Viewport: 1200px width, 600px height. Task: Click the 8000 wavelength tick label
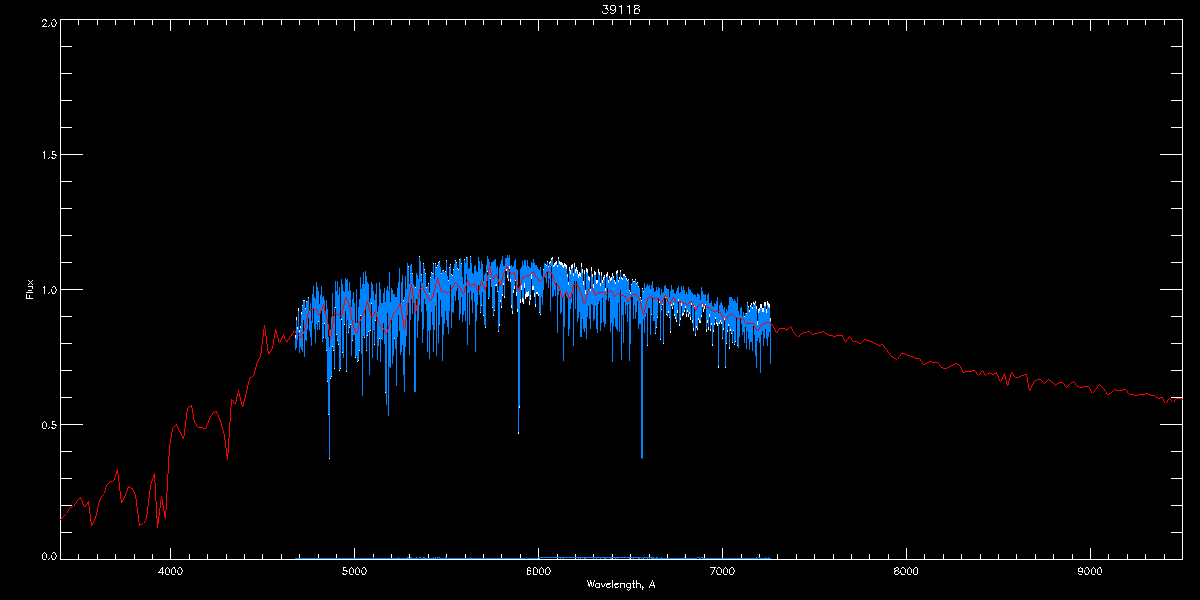point(906,572)
